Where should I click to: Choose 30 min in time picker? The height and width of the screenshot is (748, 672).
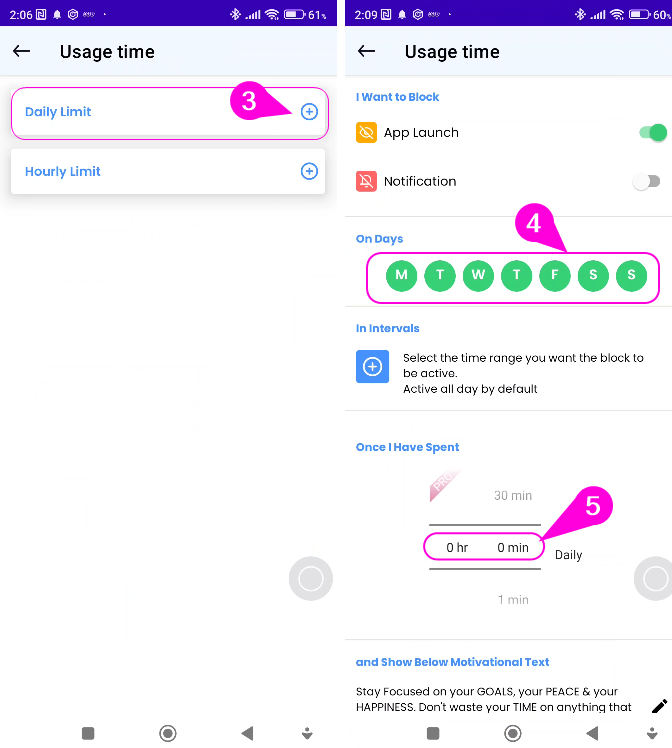(513, 496)
